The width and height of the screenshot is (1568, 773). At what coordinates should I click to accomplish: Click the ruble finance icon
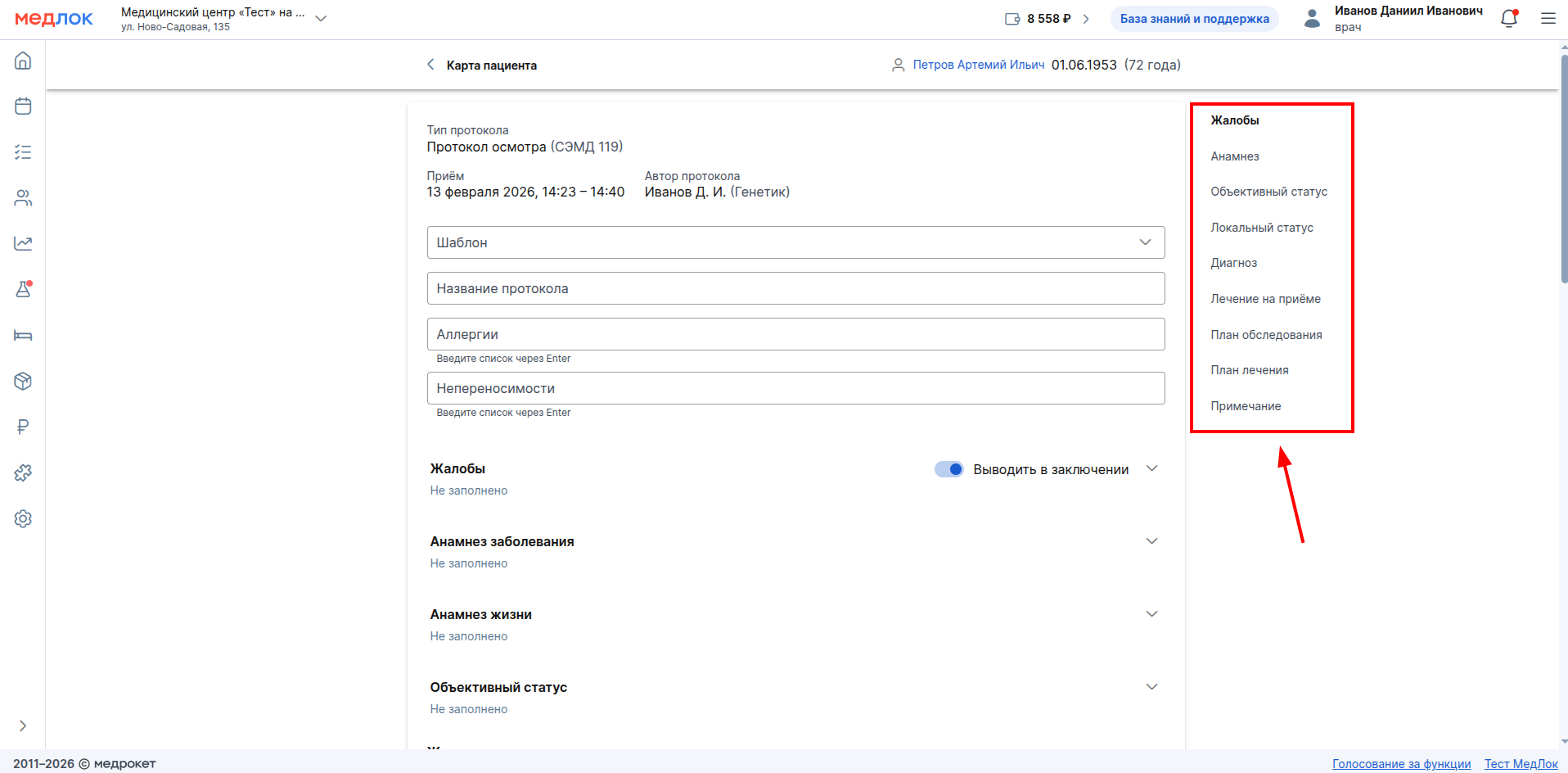click(x=23, y=427)
